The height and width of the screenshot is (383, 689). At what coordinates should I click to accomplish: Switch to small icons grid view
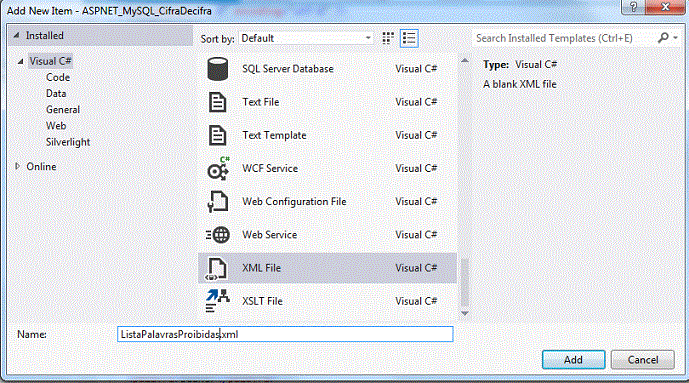pos(388,38)
